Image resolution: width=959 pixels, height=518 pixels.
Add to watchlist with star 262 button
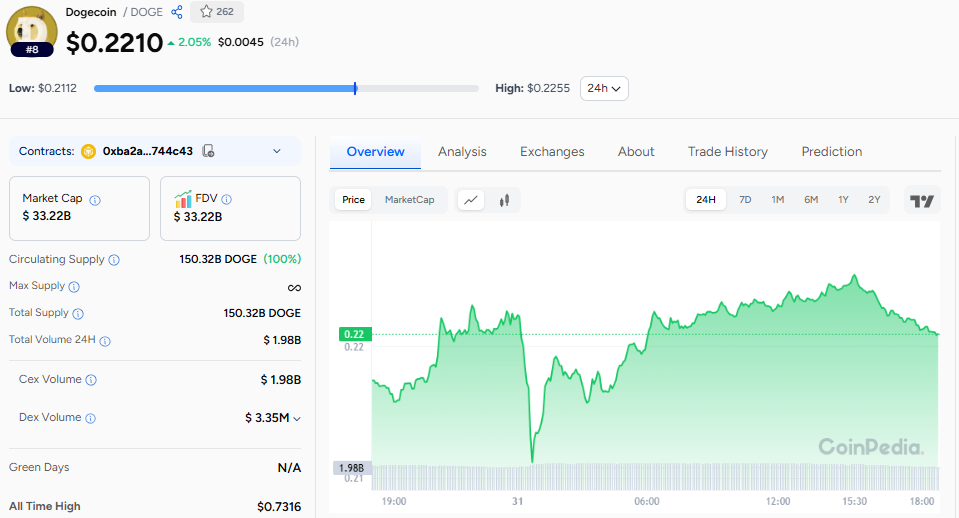coord(217,12)
